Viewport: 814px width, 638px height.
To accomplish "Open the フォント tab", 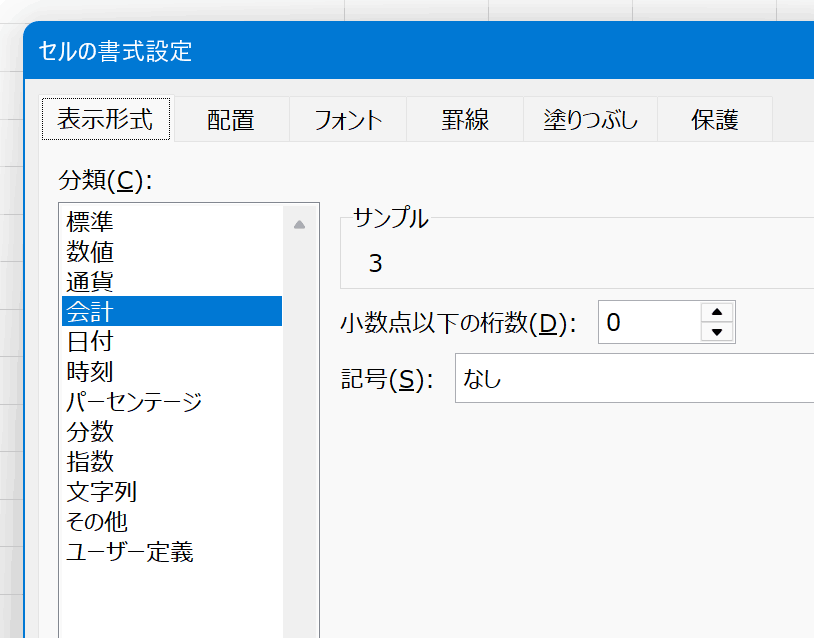I will 347,120.
